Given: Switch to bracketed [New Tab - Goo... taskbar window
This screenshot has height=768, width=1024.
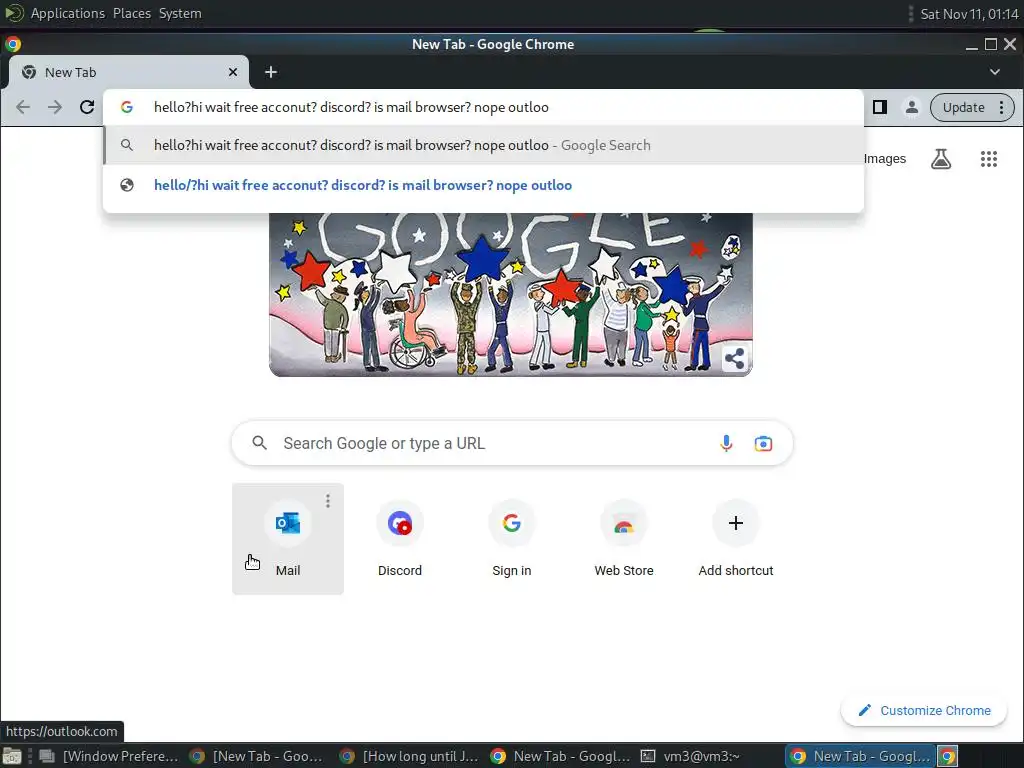Looking at the screenshot, I should click(257, 756).
